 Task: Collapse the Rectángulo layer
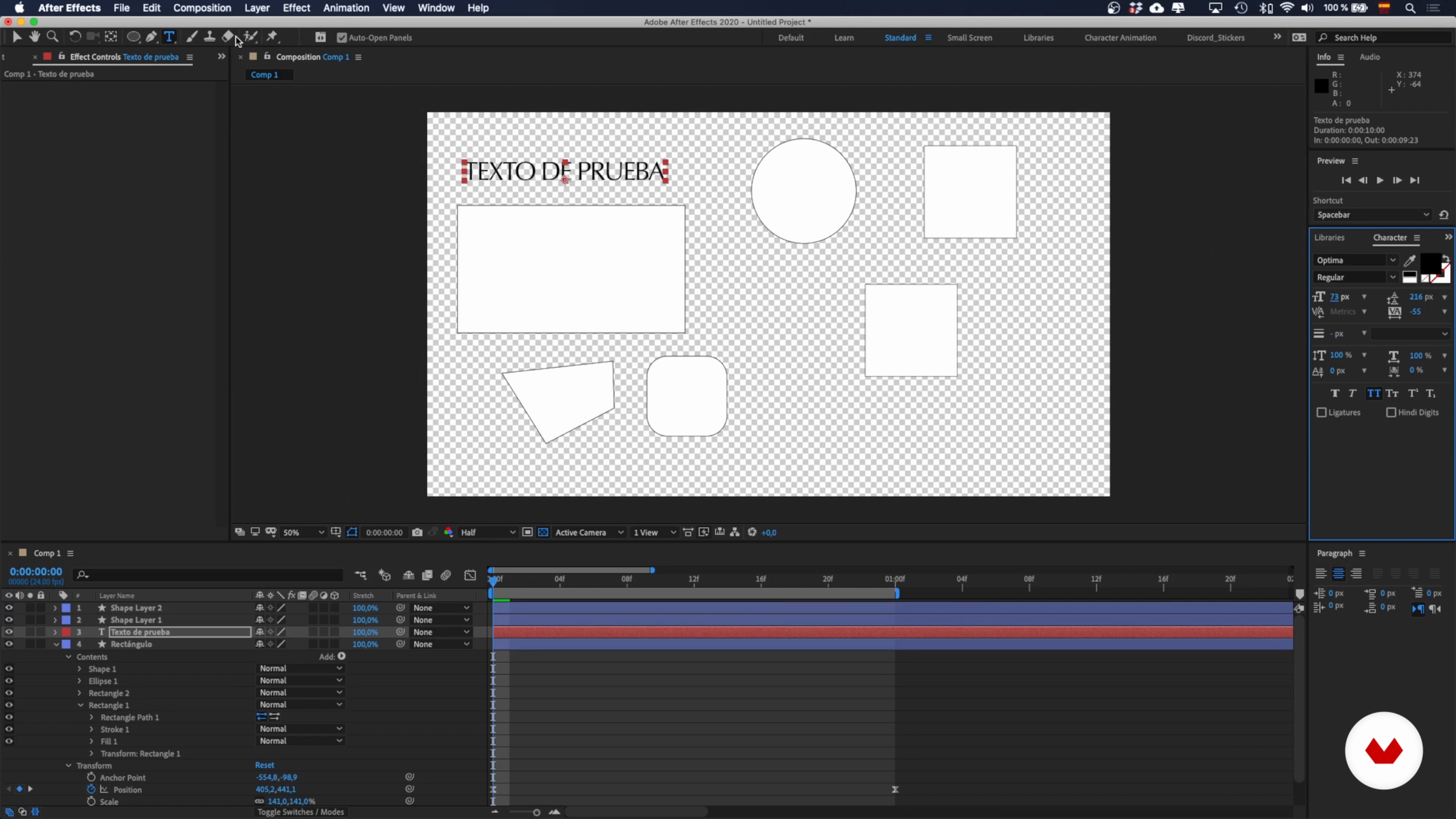click(56, 644)
